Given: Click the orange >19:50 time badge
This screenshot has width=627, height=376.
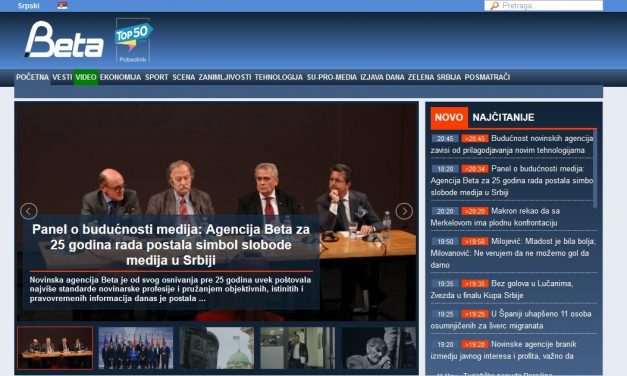Looking at the screenshot, I should pos(475,242).
